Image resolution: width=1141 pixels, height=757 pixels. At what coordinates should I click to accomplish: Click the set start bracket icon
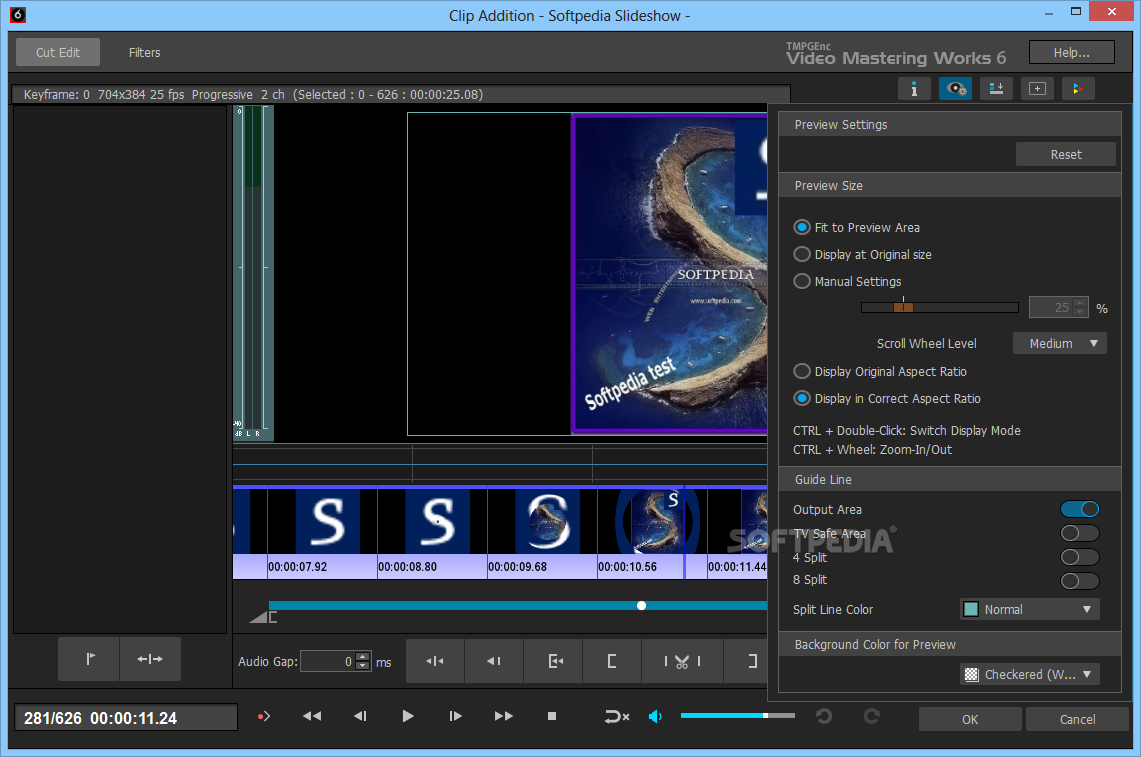point(611,661)
